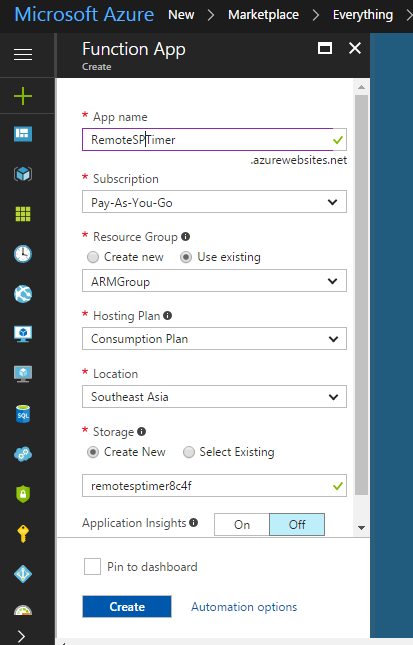Open the ARMGroup resource group dropdown
This screenshot has width=413, height=645.
[x=214, y=281]
